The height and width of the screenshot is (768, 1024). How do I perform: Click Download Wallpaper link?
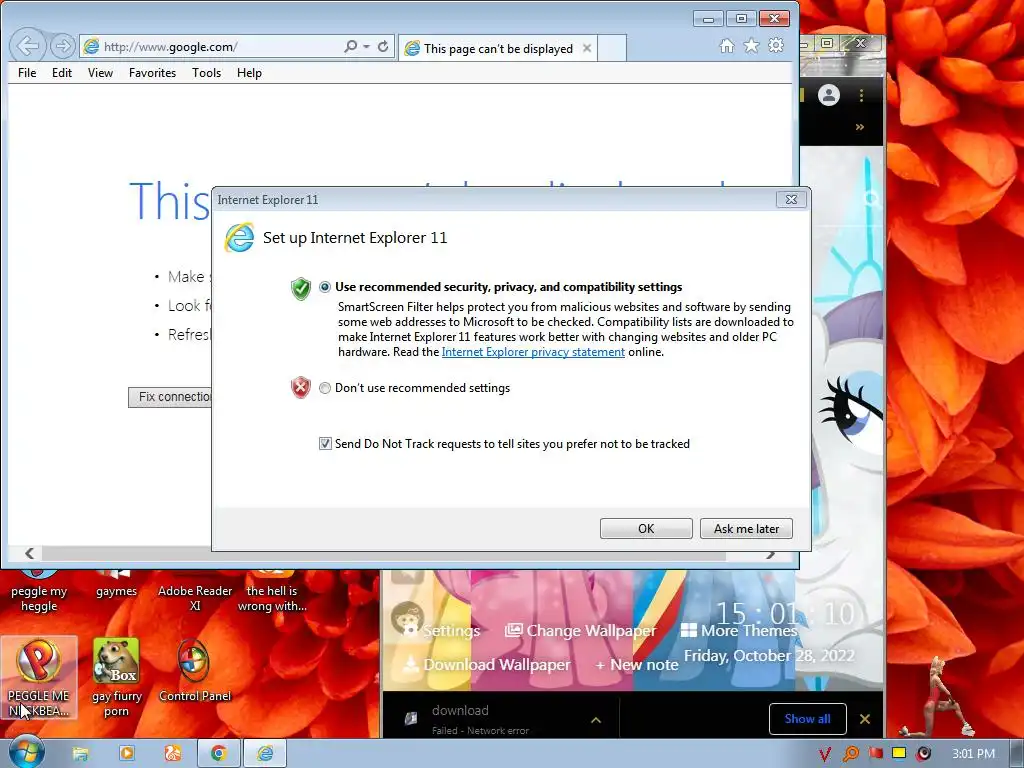tap(487, 665)
